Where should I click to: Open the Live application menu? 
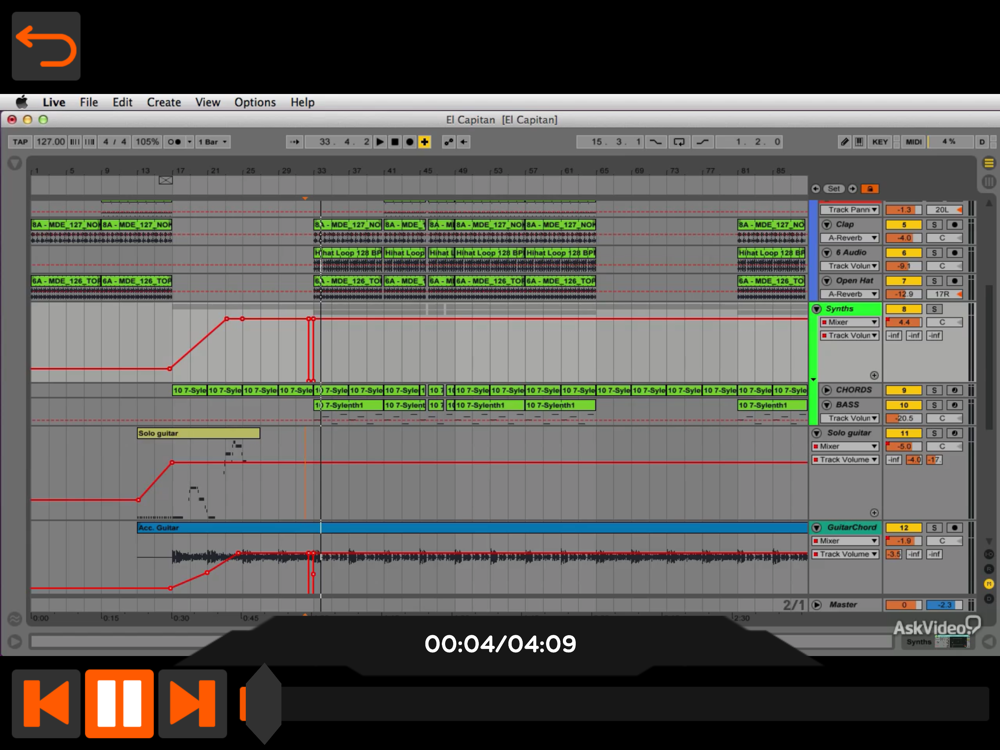[x=54, y=102]
